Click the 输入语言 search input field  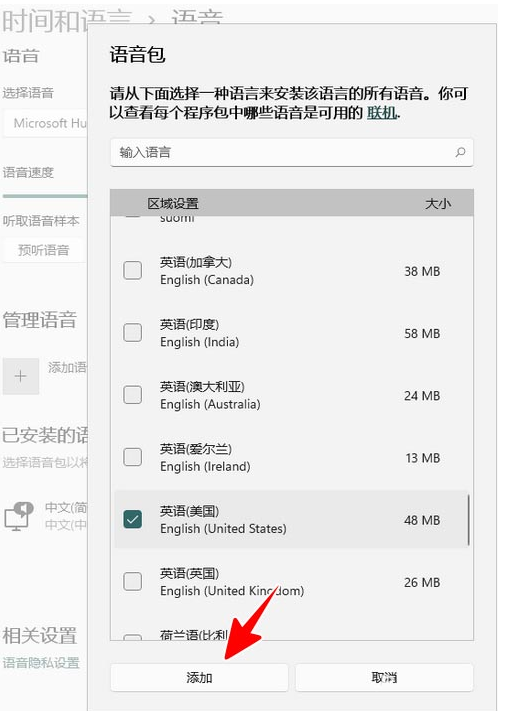[x=292, y=152]
